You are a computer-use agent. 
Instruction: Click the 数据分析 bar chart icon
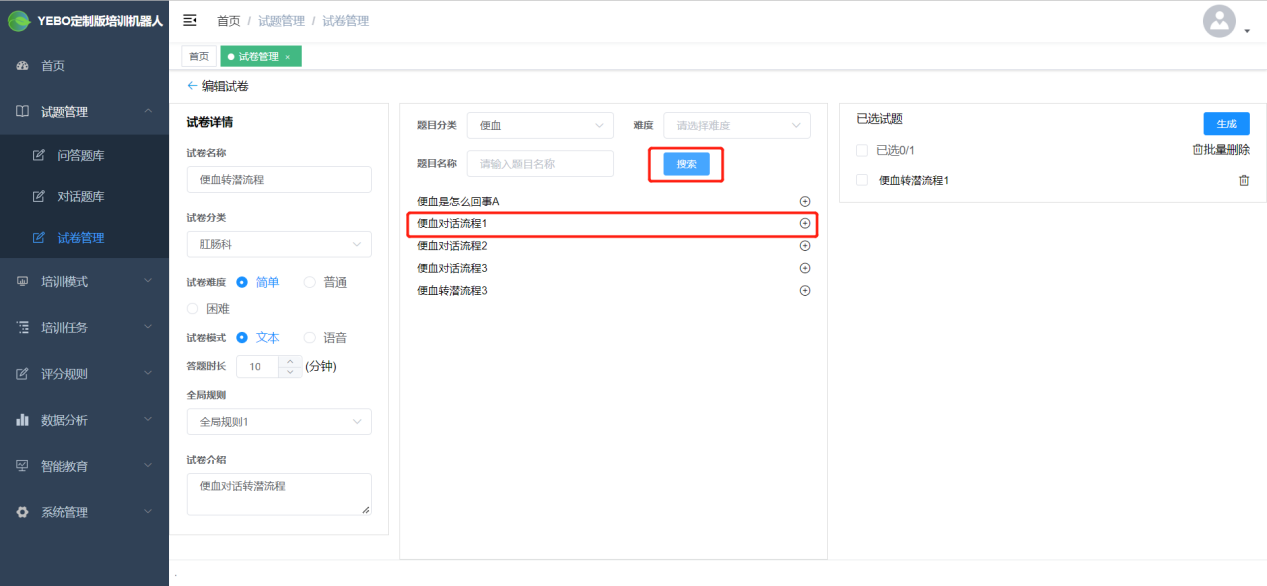[23, 420]
